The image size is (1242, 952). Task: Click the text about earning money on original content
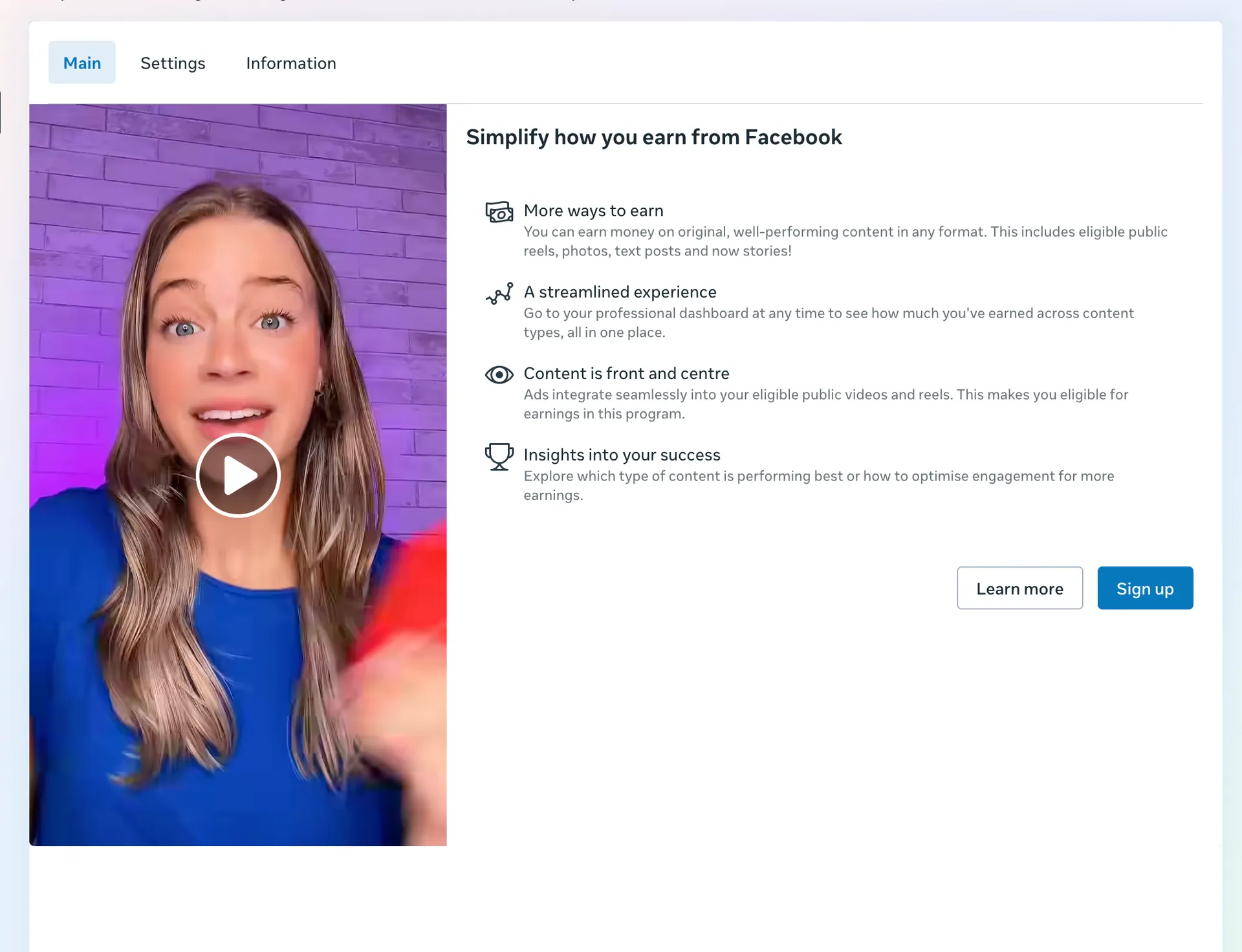point(845,241)
